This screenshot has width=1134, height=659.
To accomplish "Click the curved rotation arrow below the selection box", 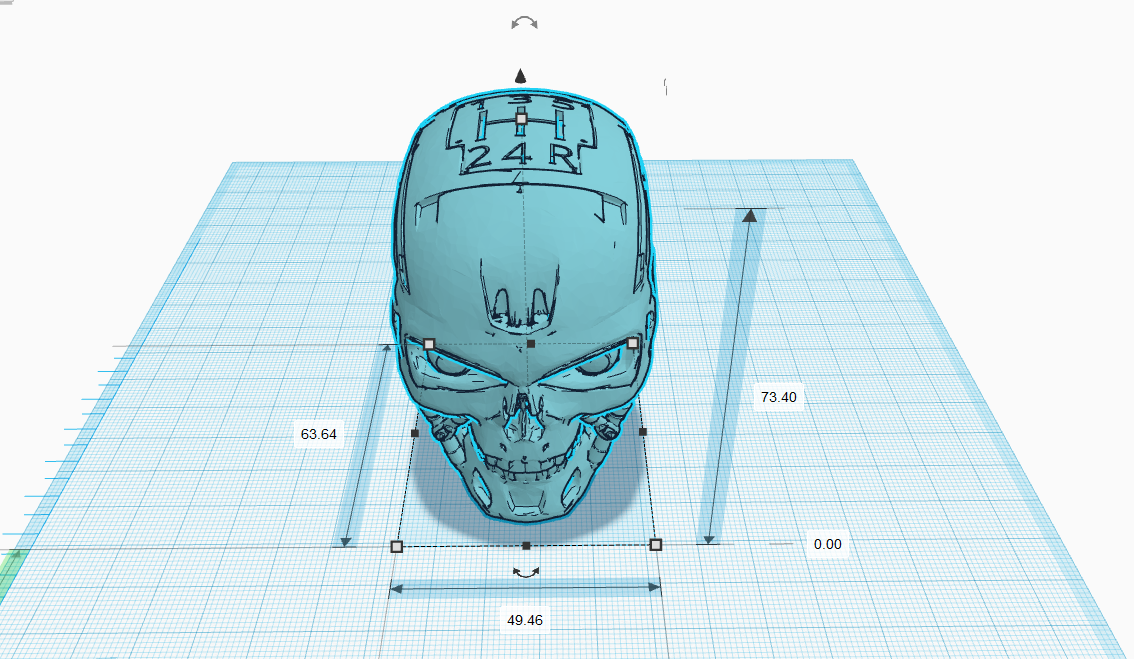I will point(526,572).
